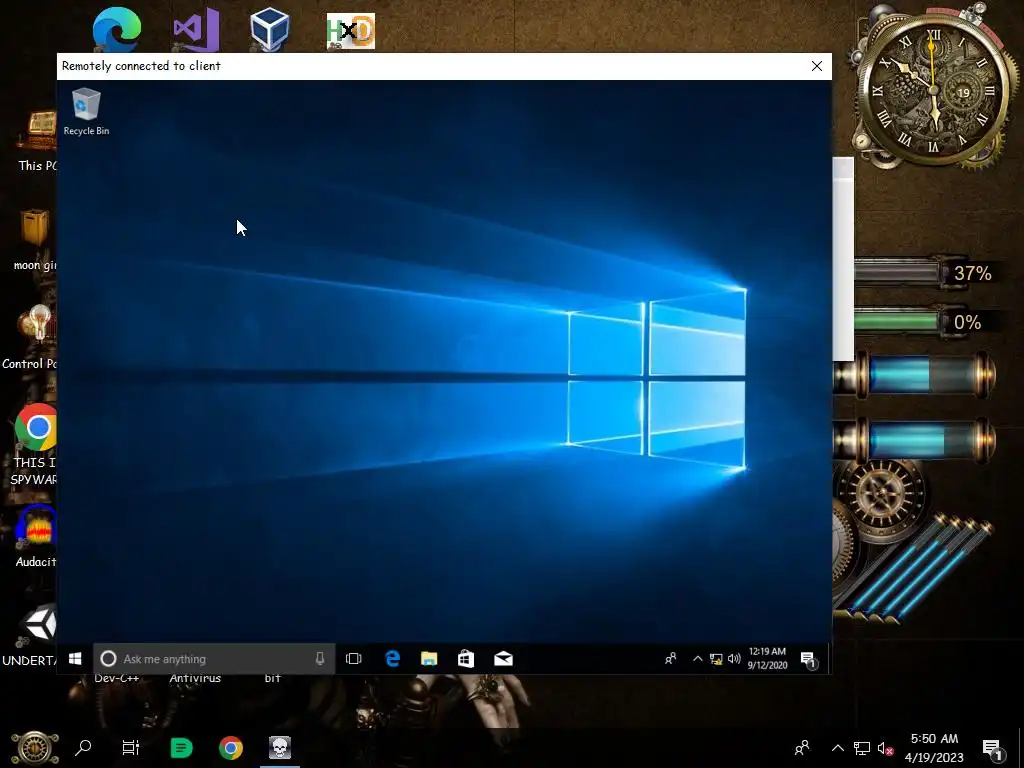
Task: Open remote network status icon
Action: 716,659
